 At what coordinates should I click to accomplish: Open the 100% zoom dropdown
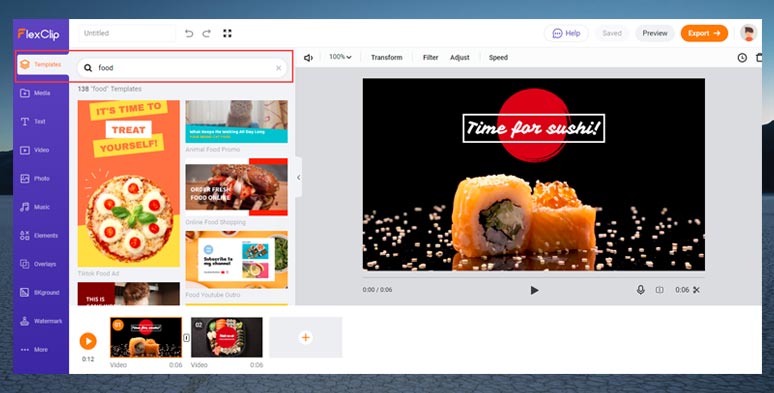(340, 57)
